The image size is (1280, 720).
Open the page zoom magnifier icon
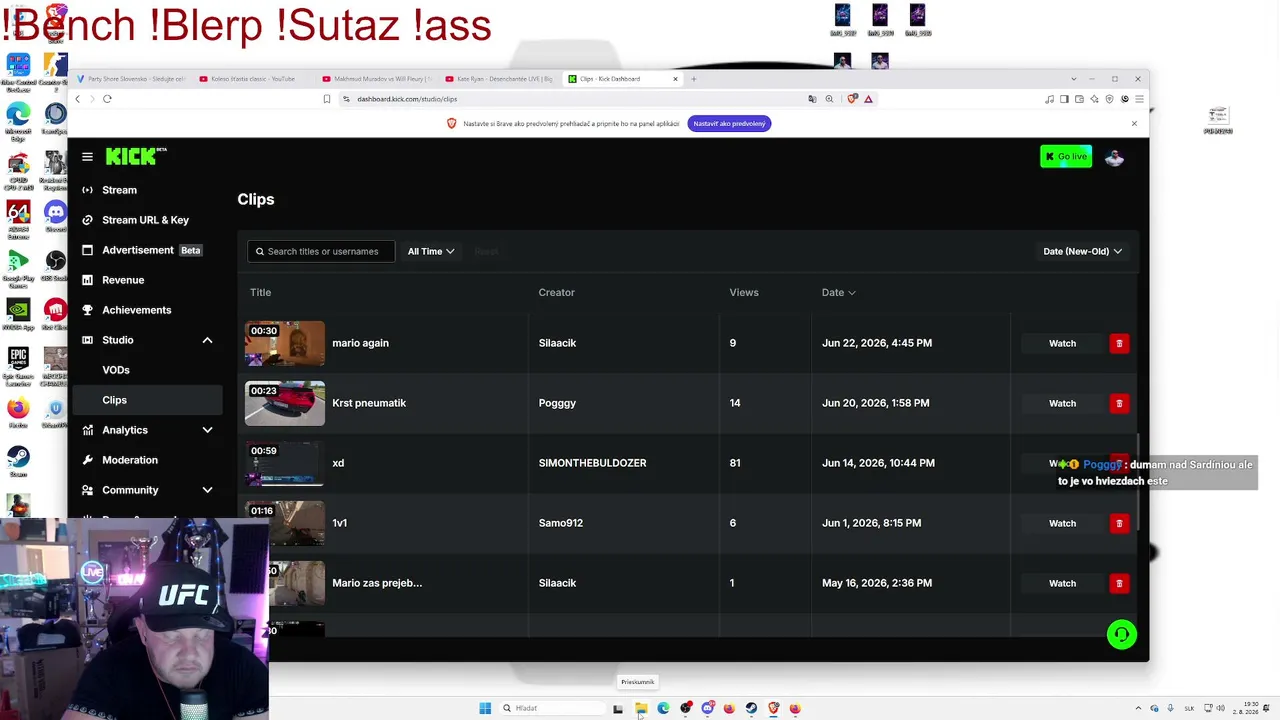pos(829,99)
